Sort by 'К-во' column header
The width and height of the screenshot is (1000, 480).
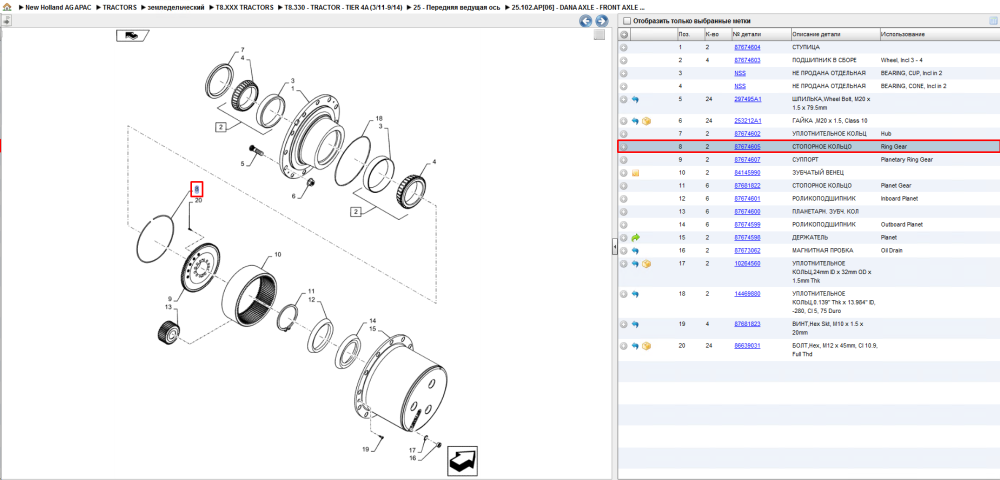(716, 34)
